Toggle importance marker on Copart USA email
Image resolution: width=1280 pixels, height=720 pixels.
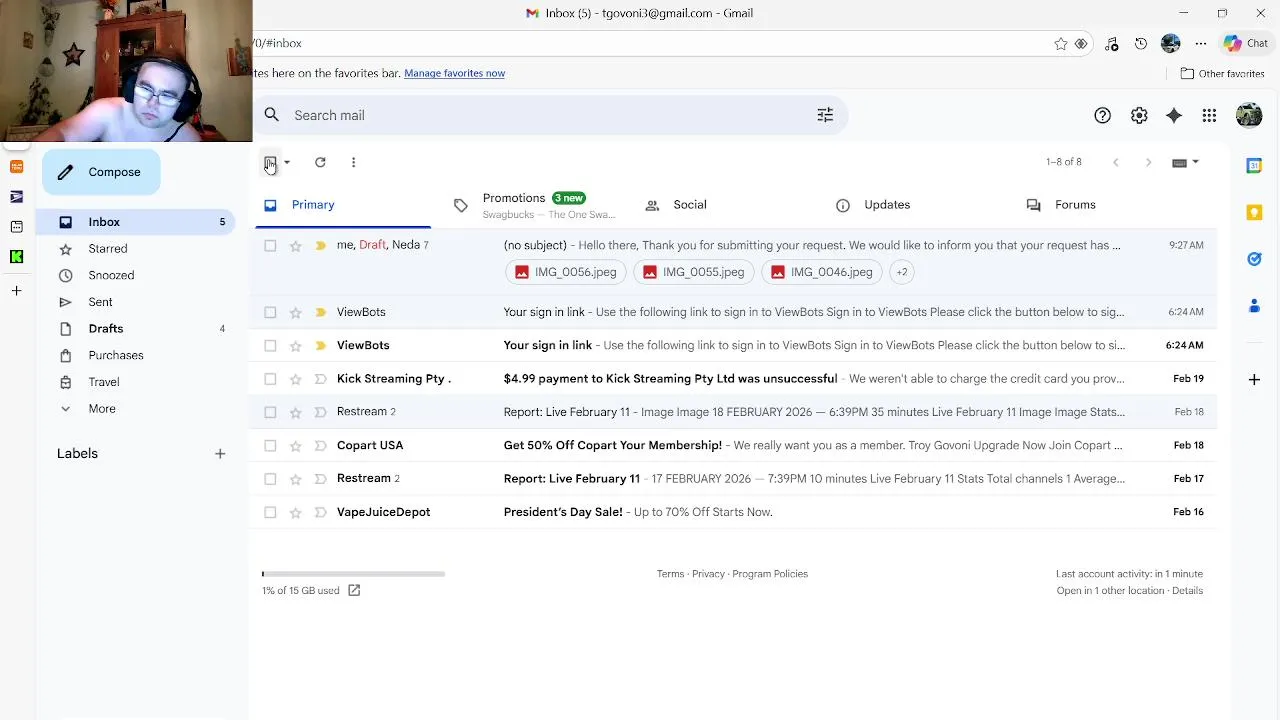coord(320,446)
